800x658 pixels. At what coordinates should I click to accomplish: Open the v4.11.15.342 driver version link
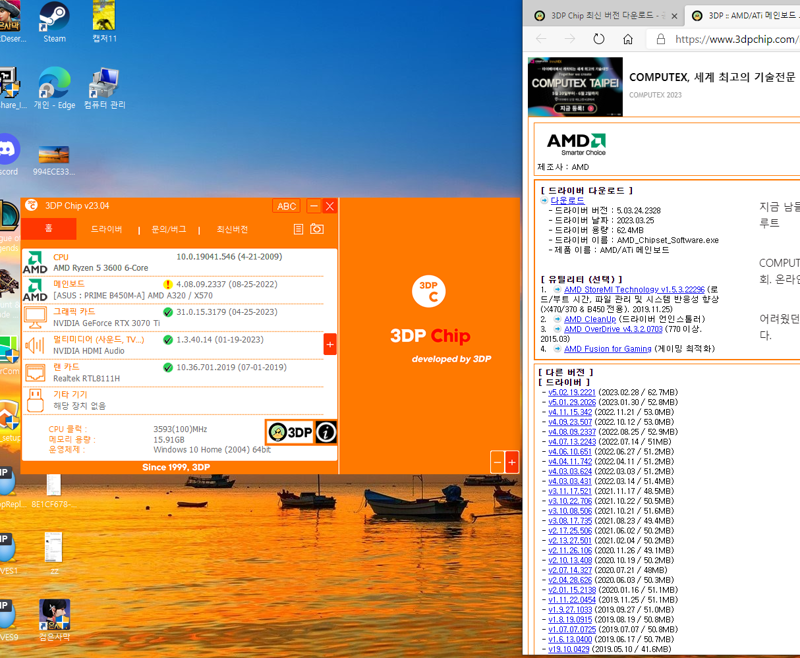click(570, 412)
